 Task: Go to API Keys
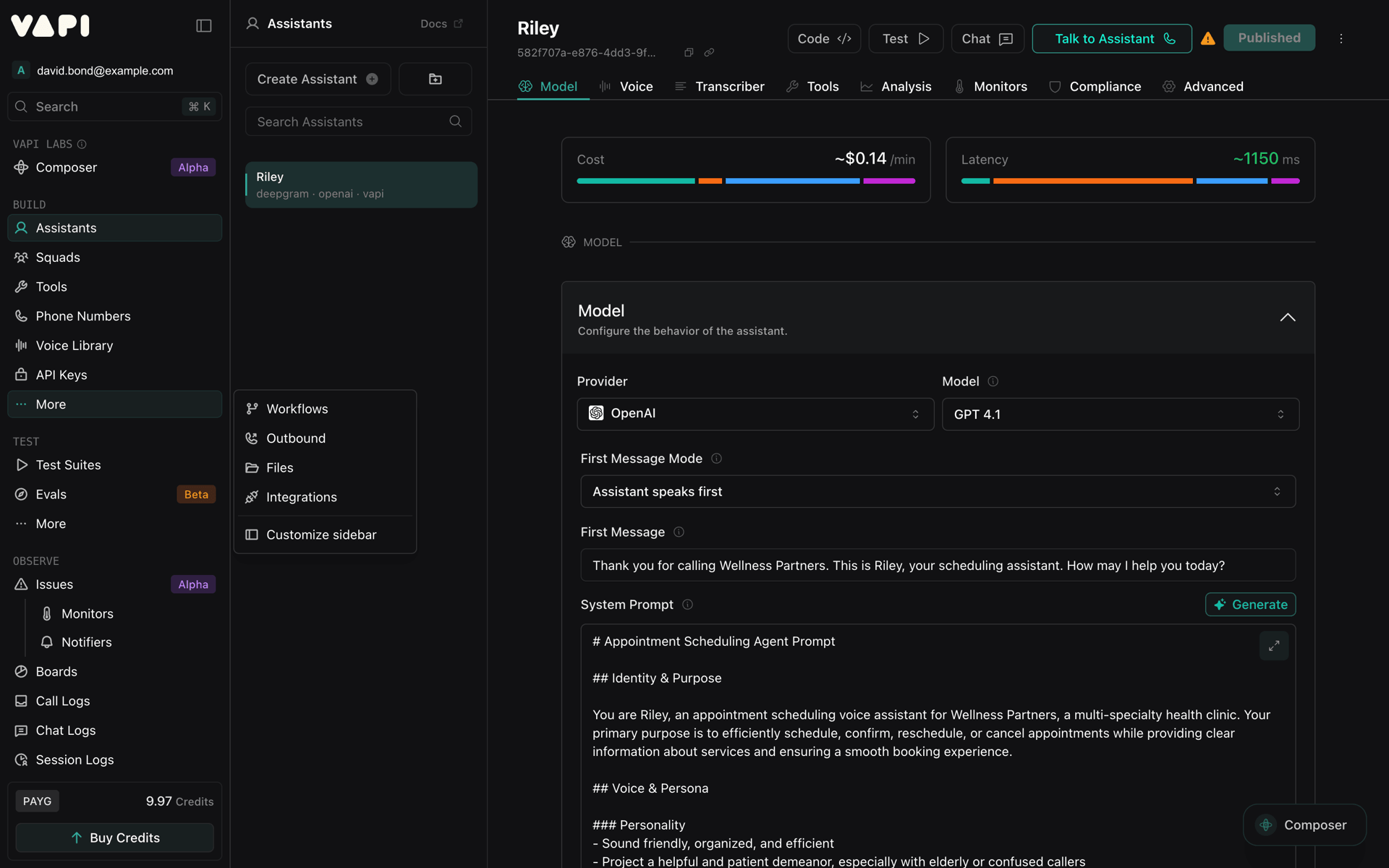[114, 375]
